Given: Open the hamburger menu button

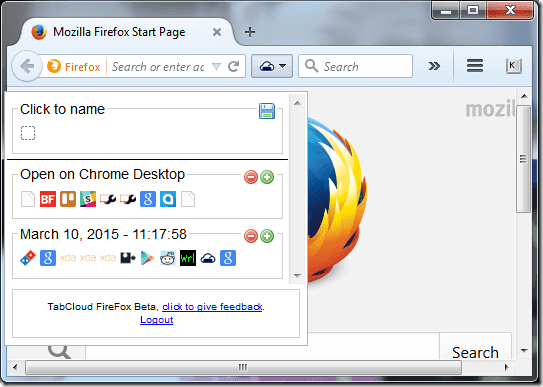Looking at the screenshot, I should click(475, 66).
